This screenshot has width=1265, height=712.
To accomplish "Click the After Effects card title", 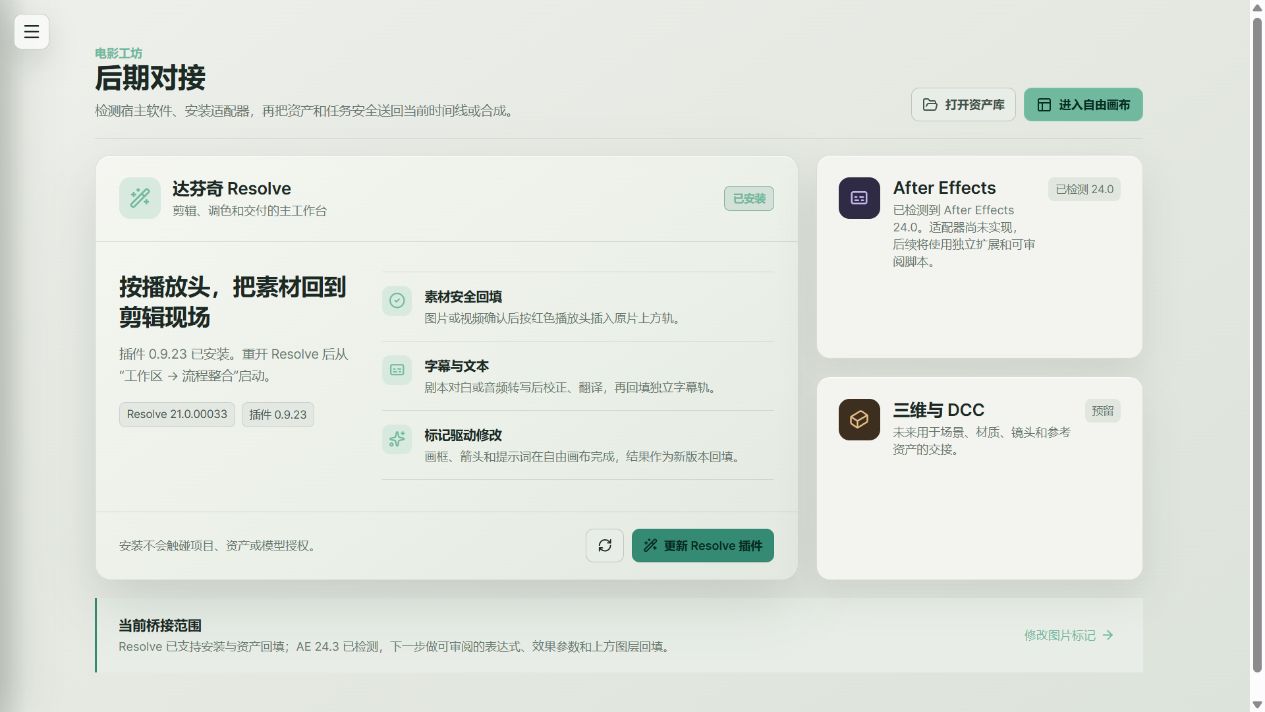I will point(944,188).
